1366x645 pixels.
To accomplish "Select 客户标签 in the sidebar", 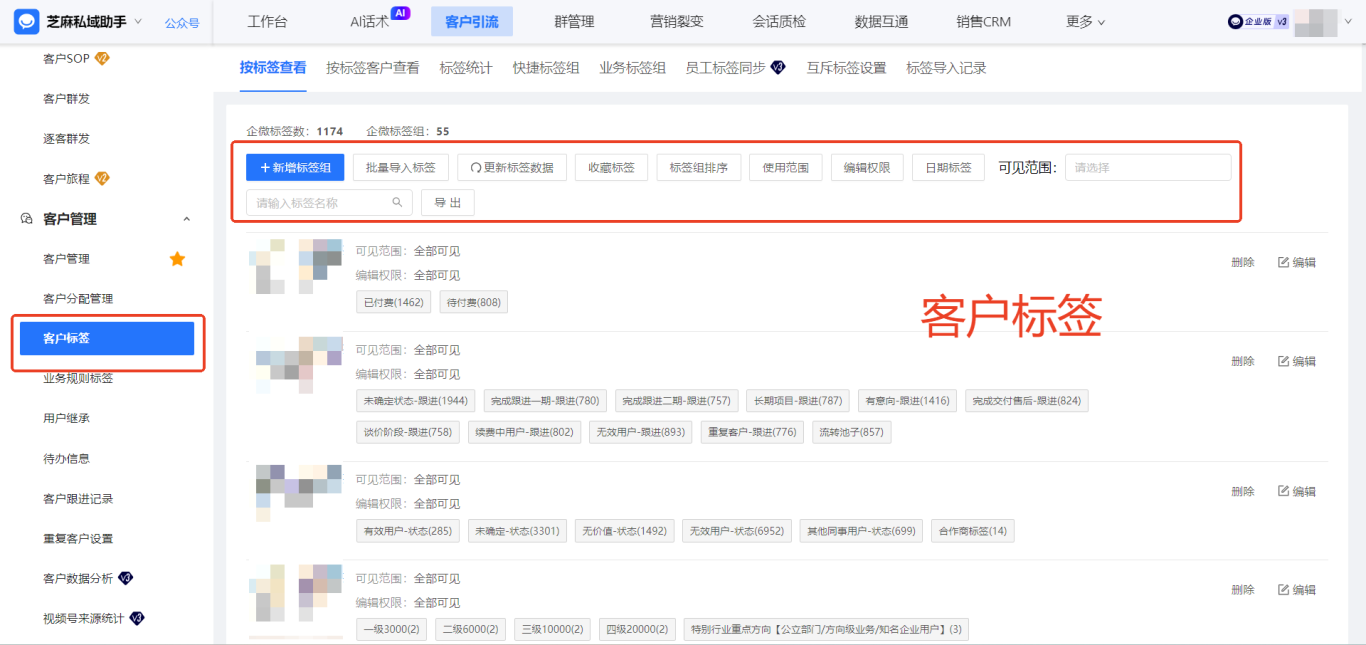I will 107,338.
